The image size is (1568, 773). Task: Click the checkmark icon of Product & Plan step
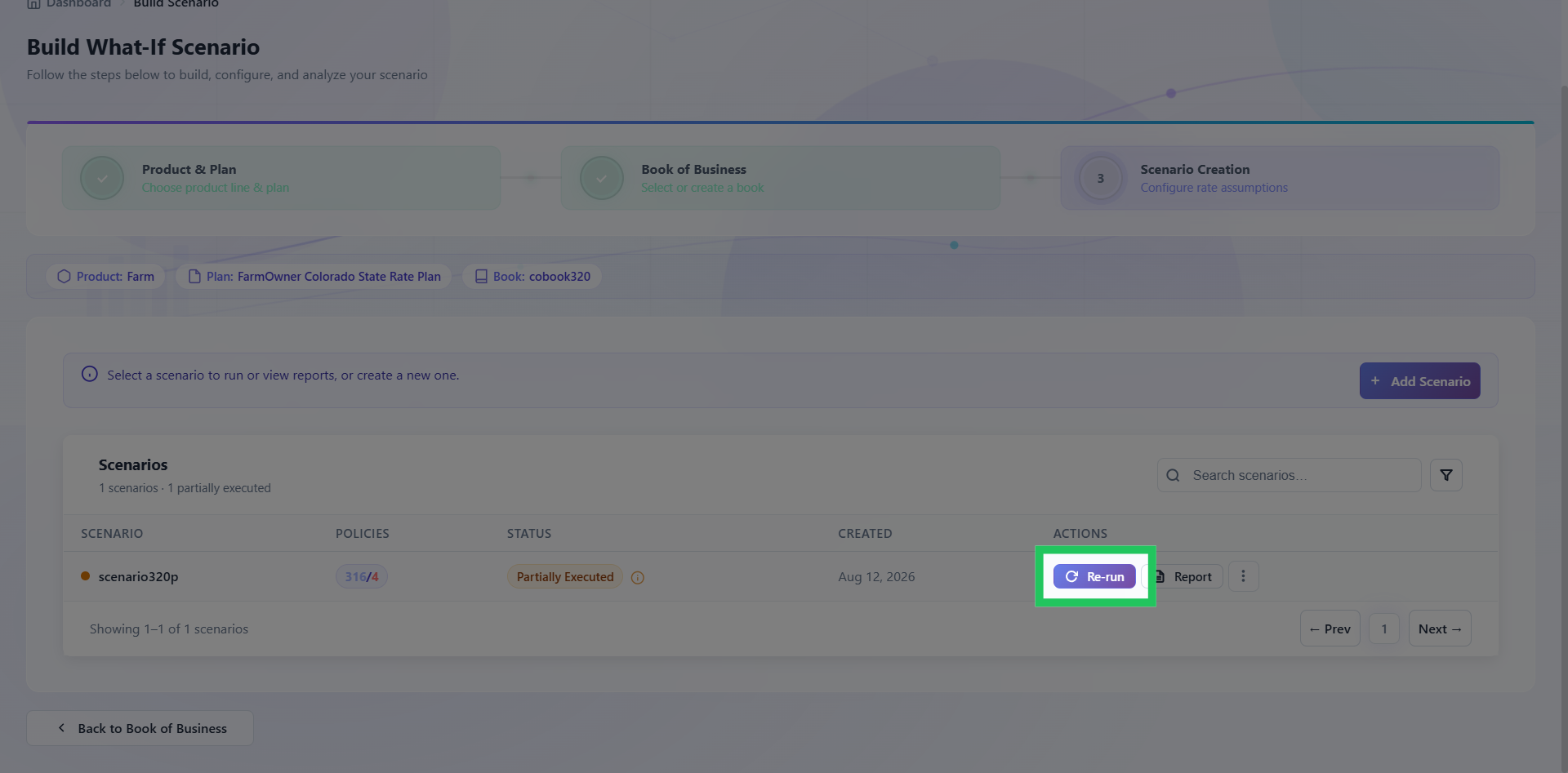point(102,178)
